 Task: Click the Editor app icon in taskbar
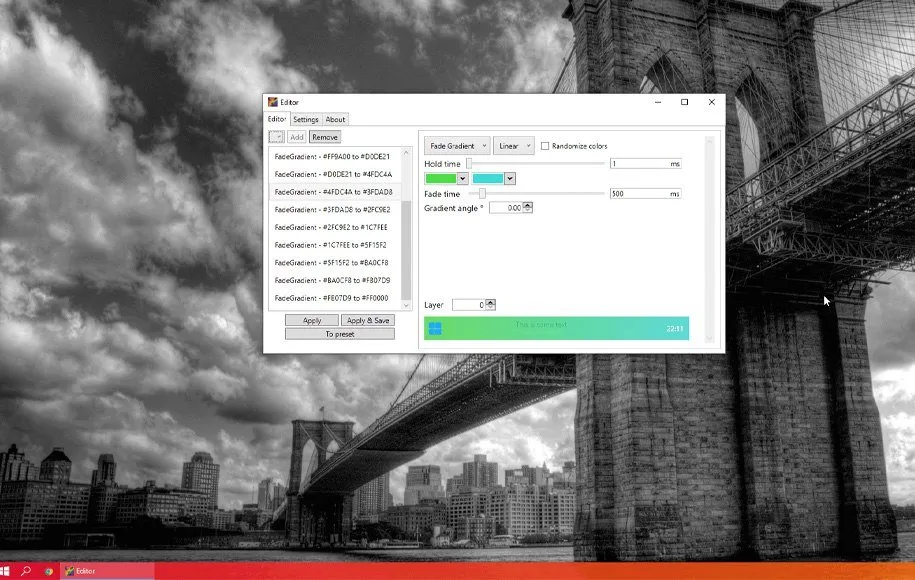pos(69,571)
